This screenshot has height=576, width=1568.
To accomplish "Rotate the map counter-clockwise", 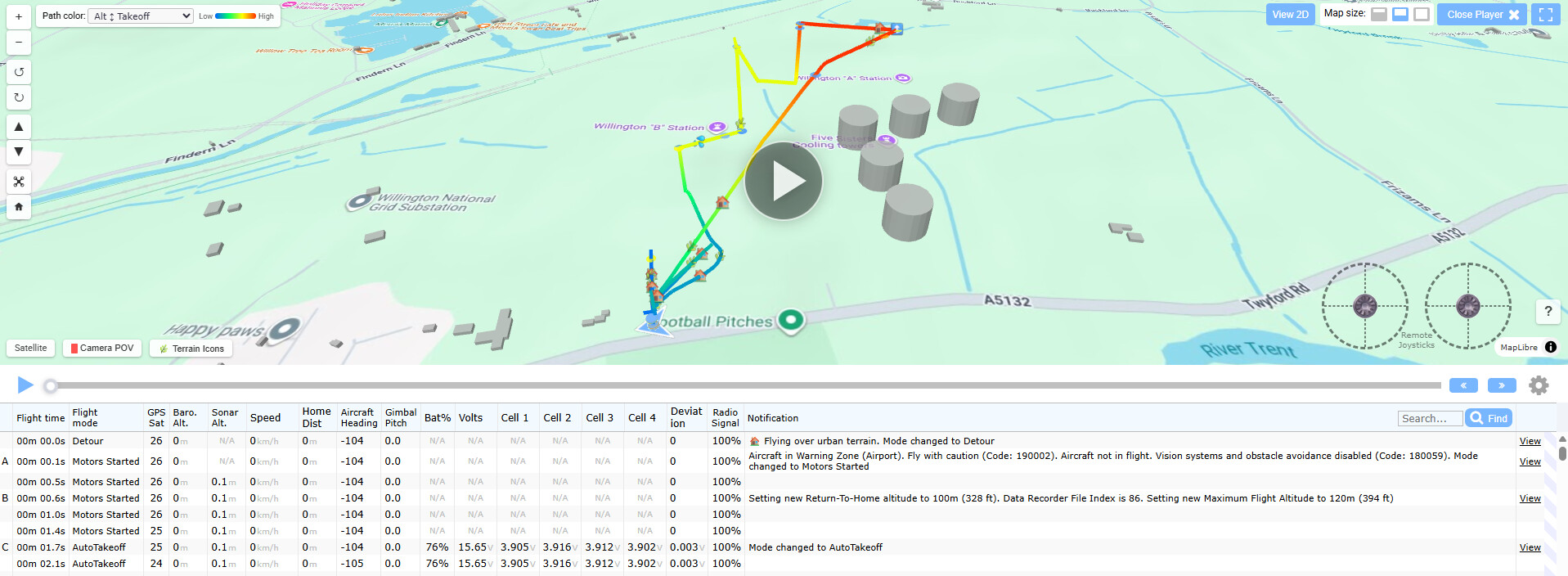I will tap(19, 72).
